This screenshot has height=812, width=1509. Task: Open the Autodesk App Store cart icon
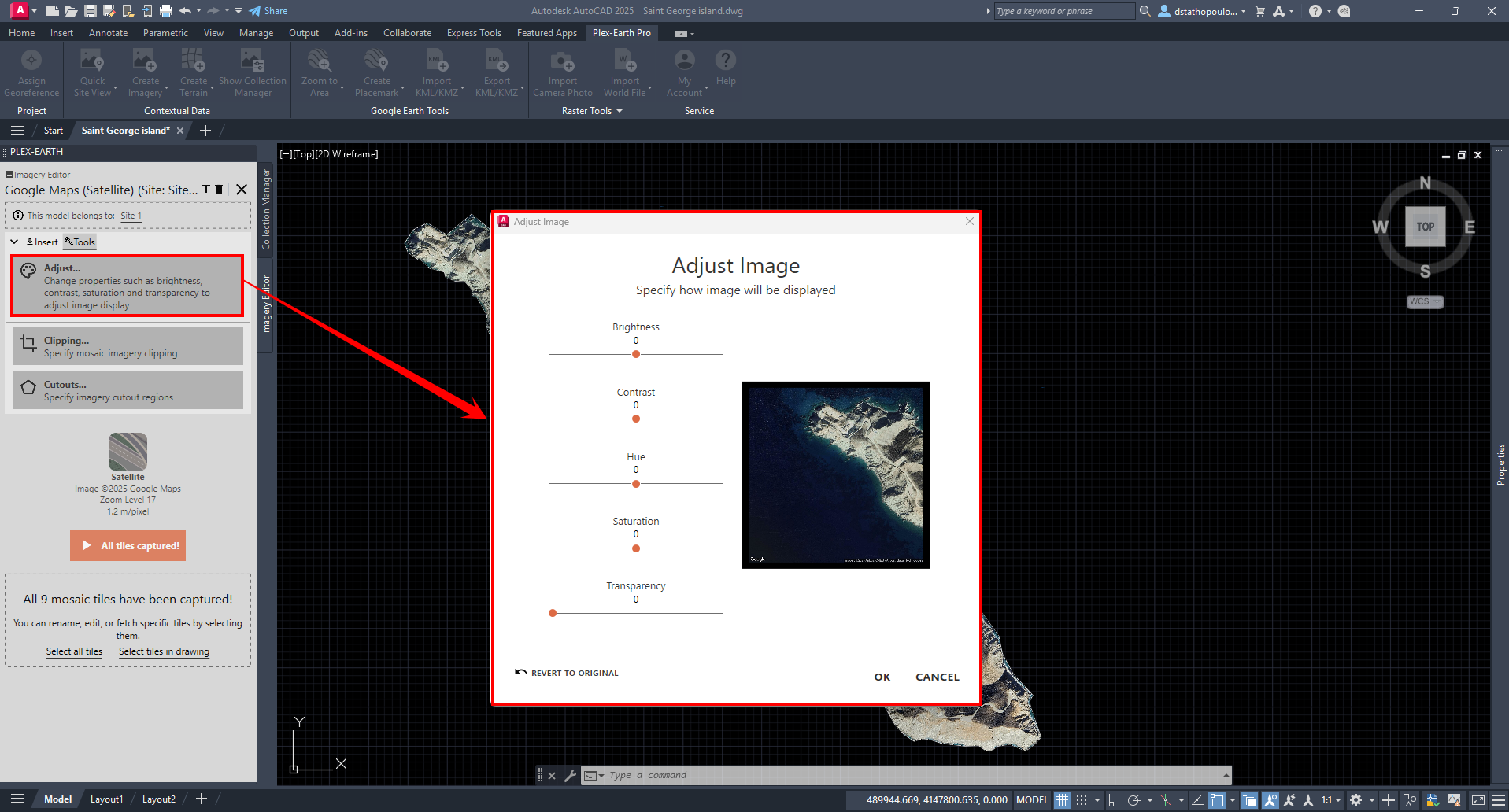point(1259,11)
